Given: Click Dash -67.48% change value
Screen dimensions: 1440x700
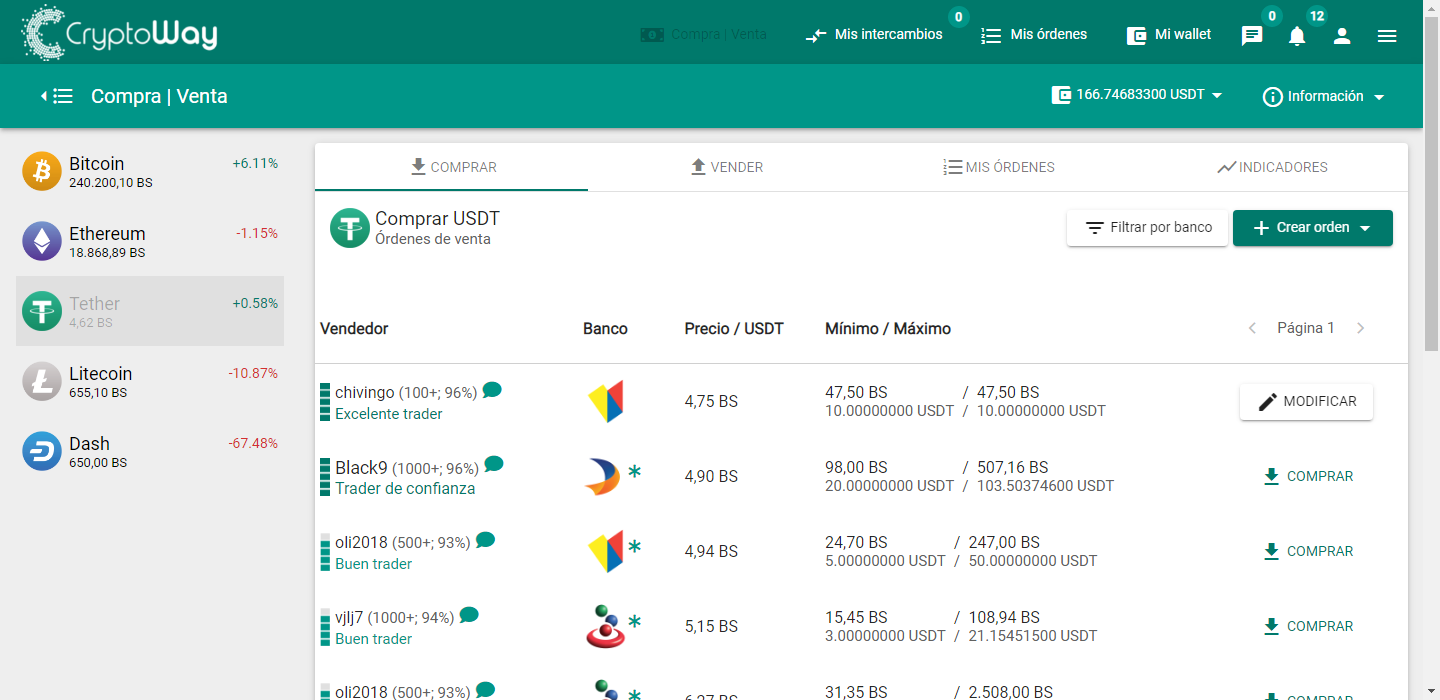Looking at the screenshot, I should click(x=253, y=443).
